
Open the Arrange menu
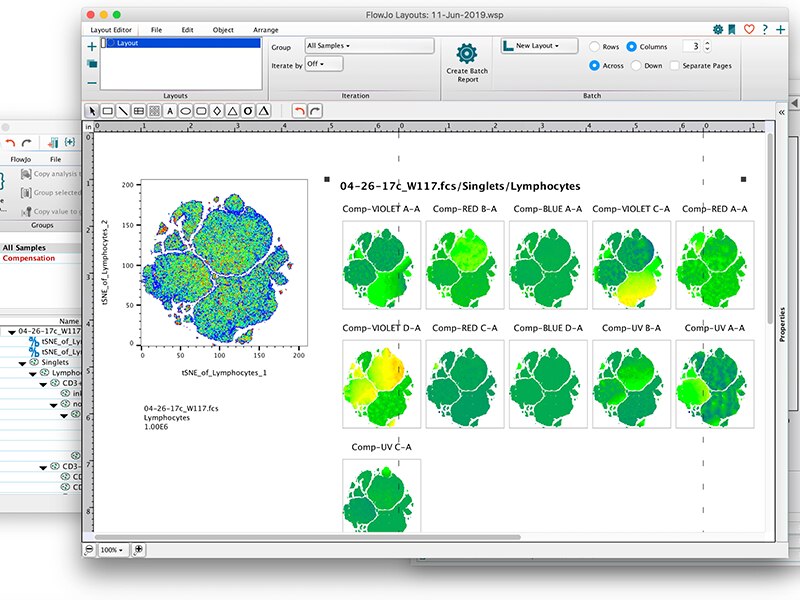point(266,30)
